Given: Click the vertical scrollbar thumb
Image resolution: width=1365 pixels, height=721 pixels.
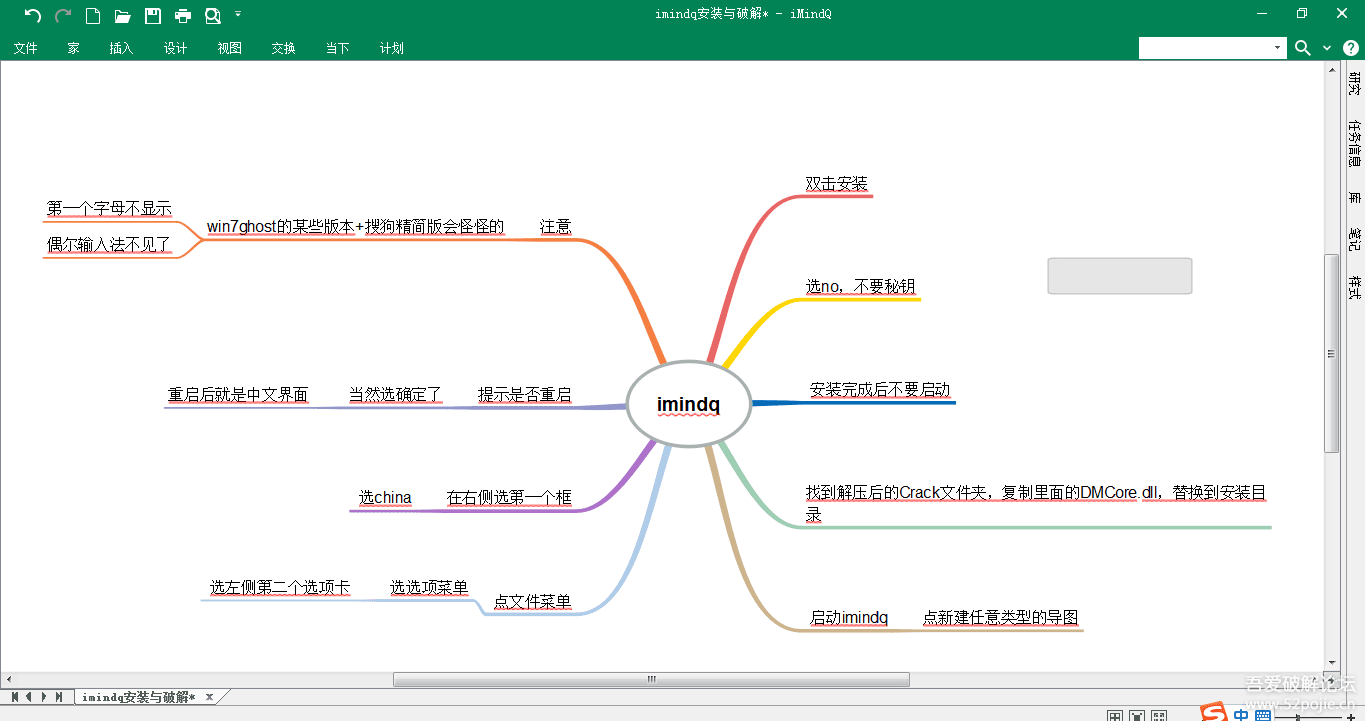Looking at the screenshot, I should (1331, 353).
